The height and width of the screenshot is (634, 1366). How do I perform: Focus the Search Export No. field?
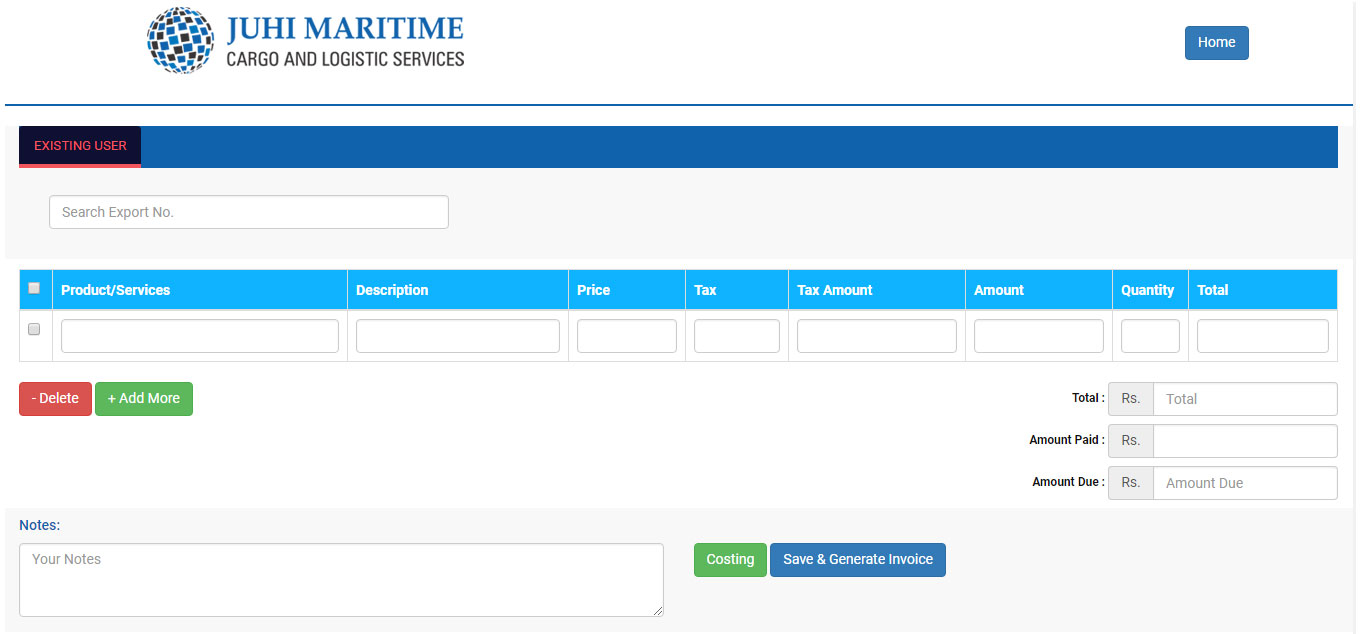tap(249, 212)
